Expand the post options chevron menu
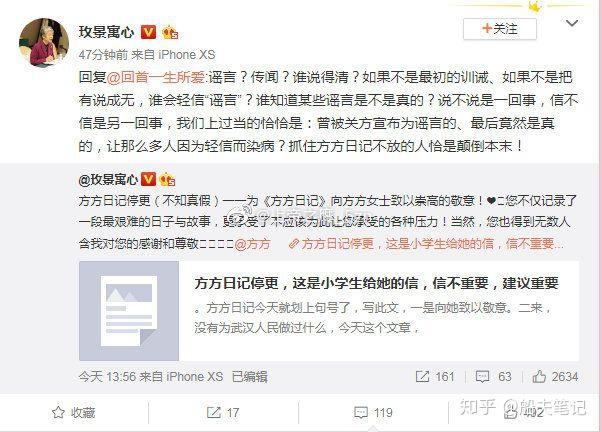602x432 pixels. [572, 23]
